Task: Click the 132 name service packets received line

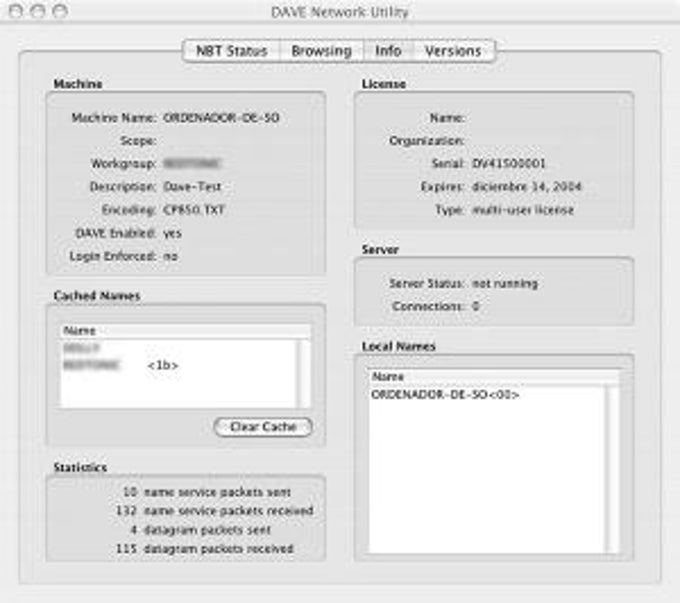Action: click(x=215, y=511)
